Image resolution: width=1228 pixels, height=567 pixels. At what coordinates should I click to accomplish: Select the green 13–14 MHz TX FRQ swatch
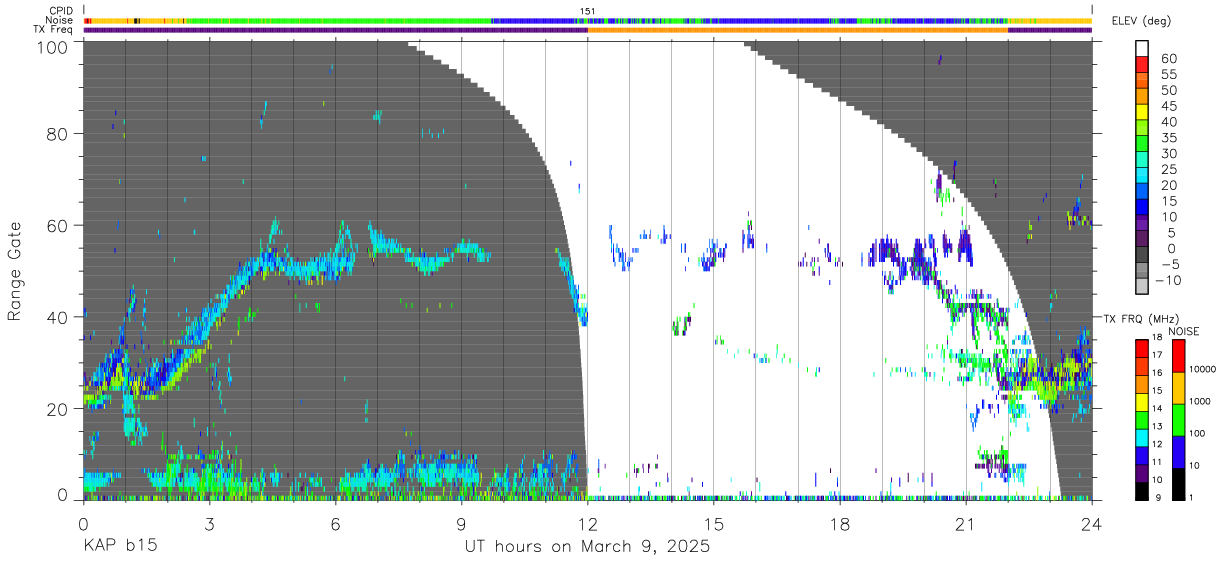(x=1142, y=418)
